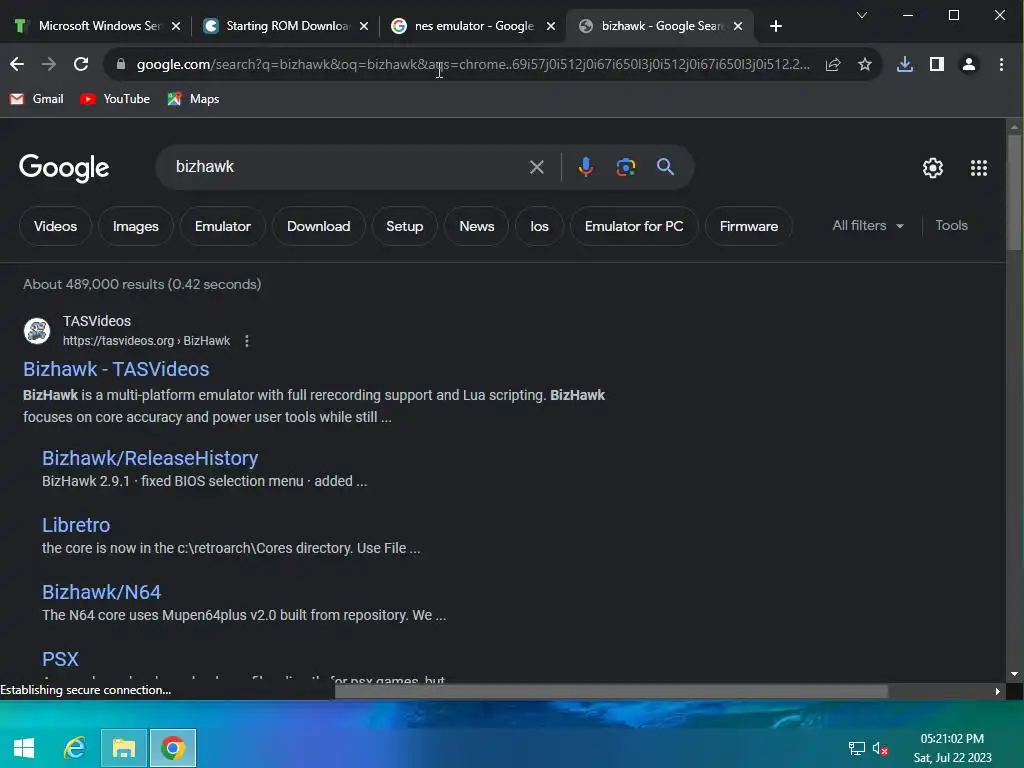
Task: Search by image with Google Lens
Action: point(626,167)
